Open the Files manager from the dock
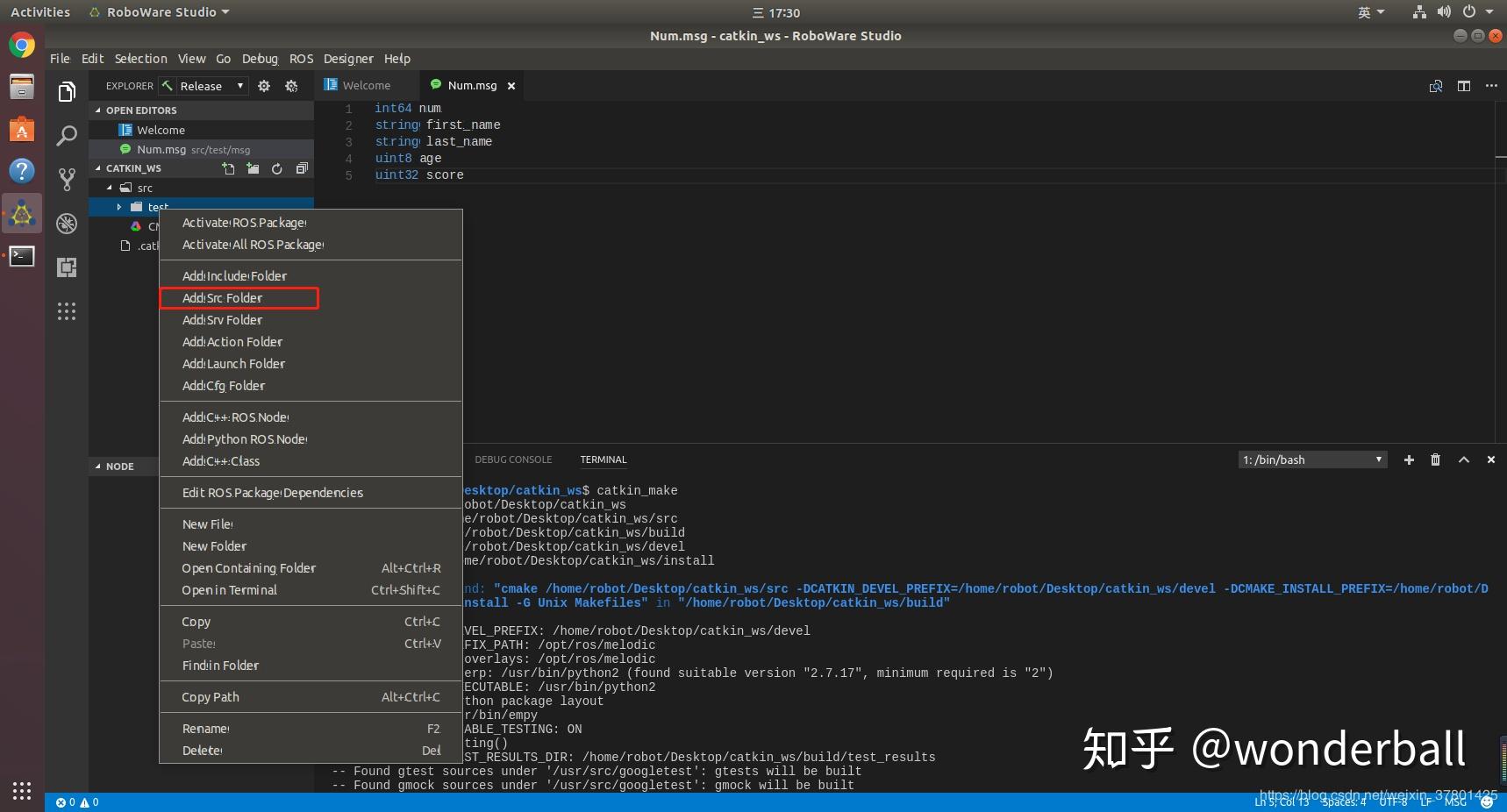The width and height of the screenshot is (1507, 812). [22, 87]
